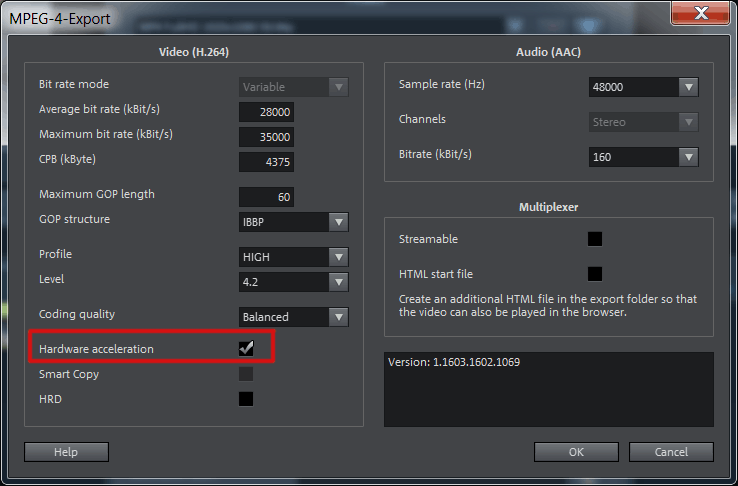Enable the HRD checkbox
The width and height of the screenshot is (738, 486).
(x=246, y=399)
